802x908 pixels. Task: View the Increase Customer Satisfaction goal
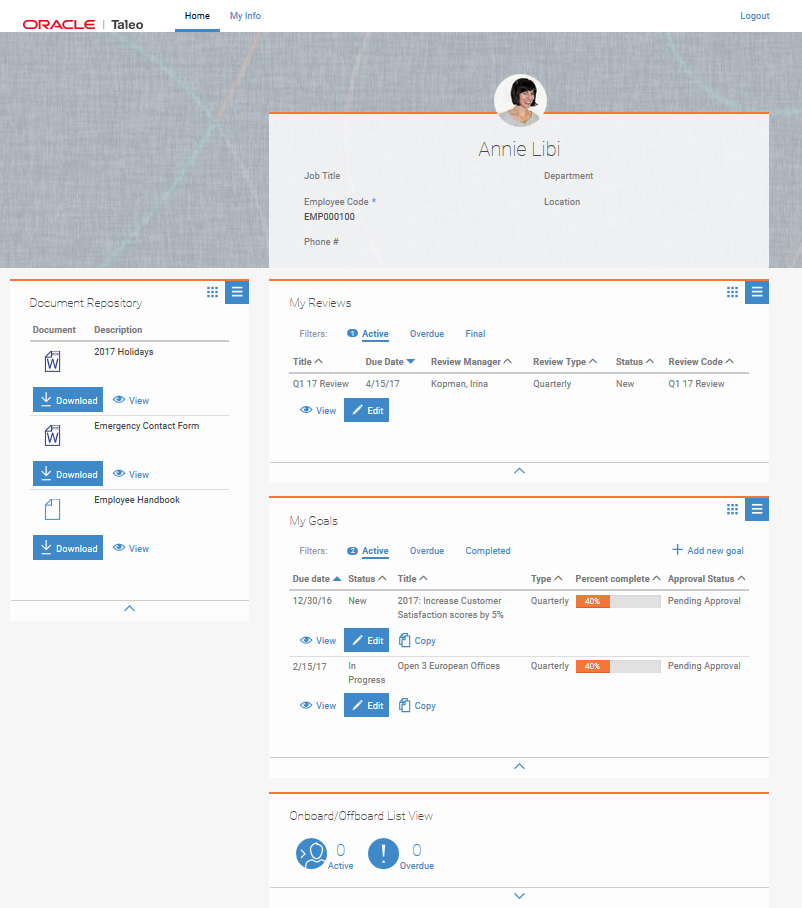pyautogui.click(x=318, y=640)
